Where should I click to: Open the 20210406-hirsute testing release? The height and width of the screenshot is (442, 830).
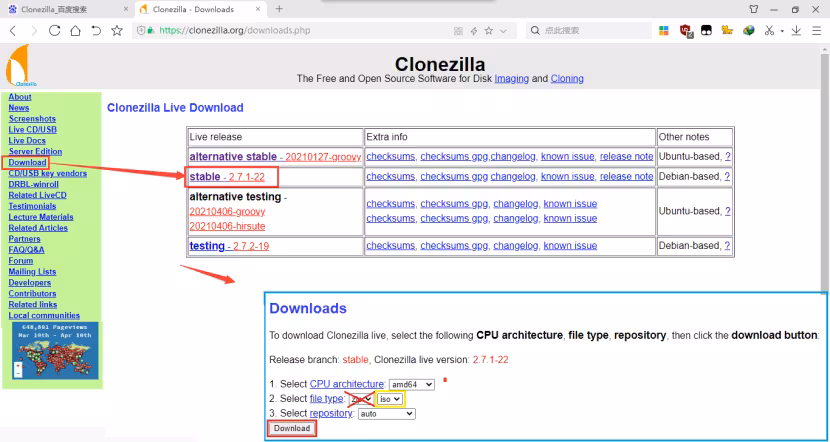coord(227,227)
